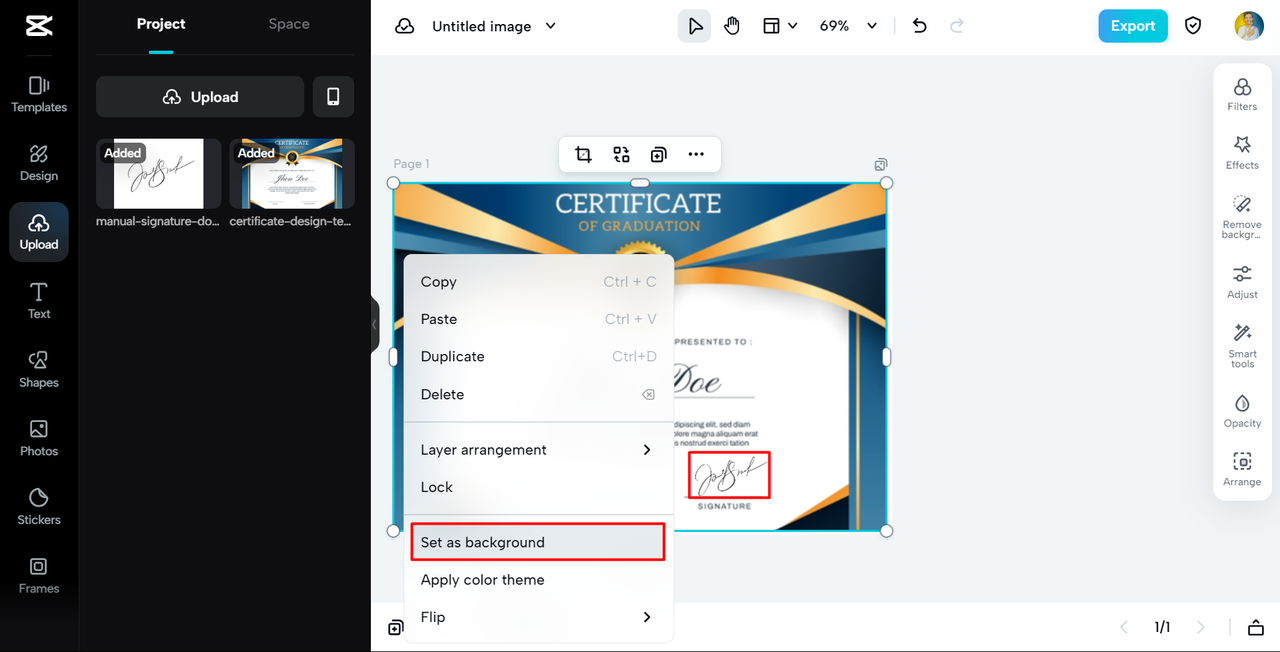Click the 1/1 page counter
1280x652 pixels.
(x=1162, y=628)
